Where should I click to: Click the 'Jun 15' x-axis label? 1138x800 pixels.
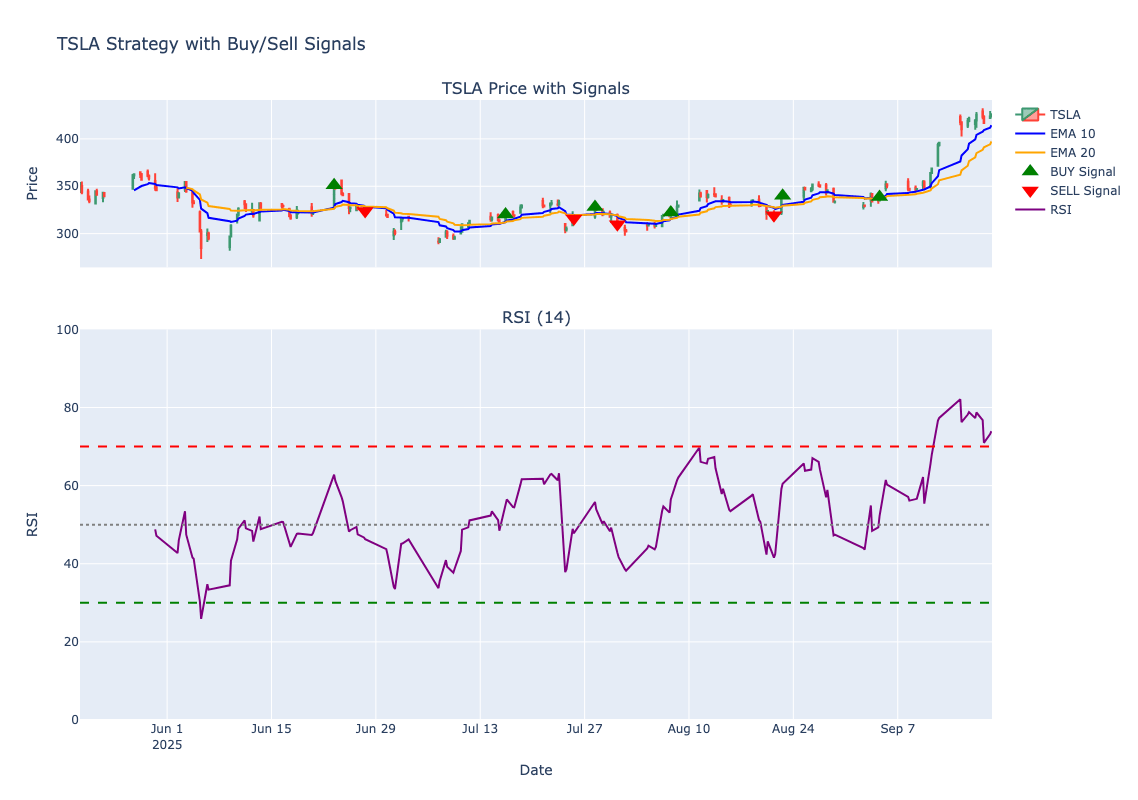(271, 729)
